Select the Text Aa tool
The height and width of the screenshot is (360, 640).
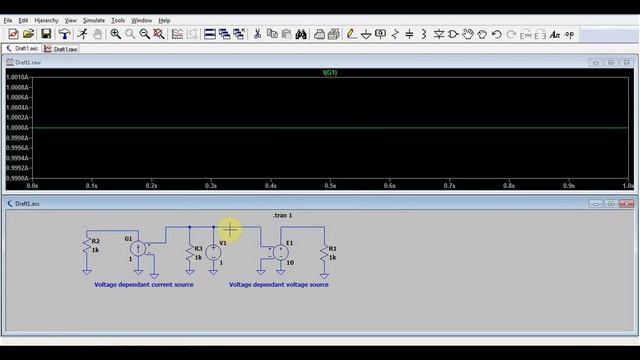click(x=555, y=34)
